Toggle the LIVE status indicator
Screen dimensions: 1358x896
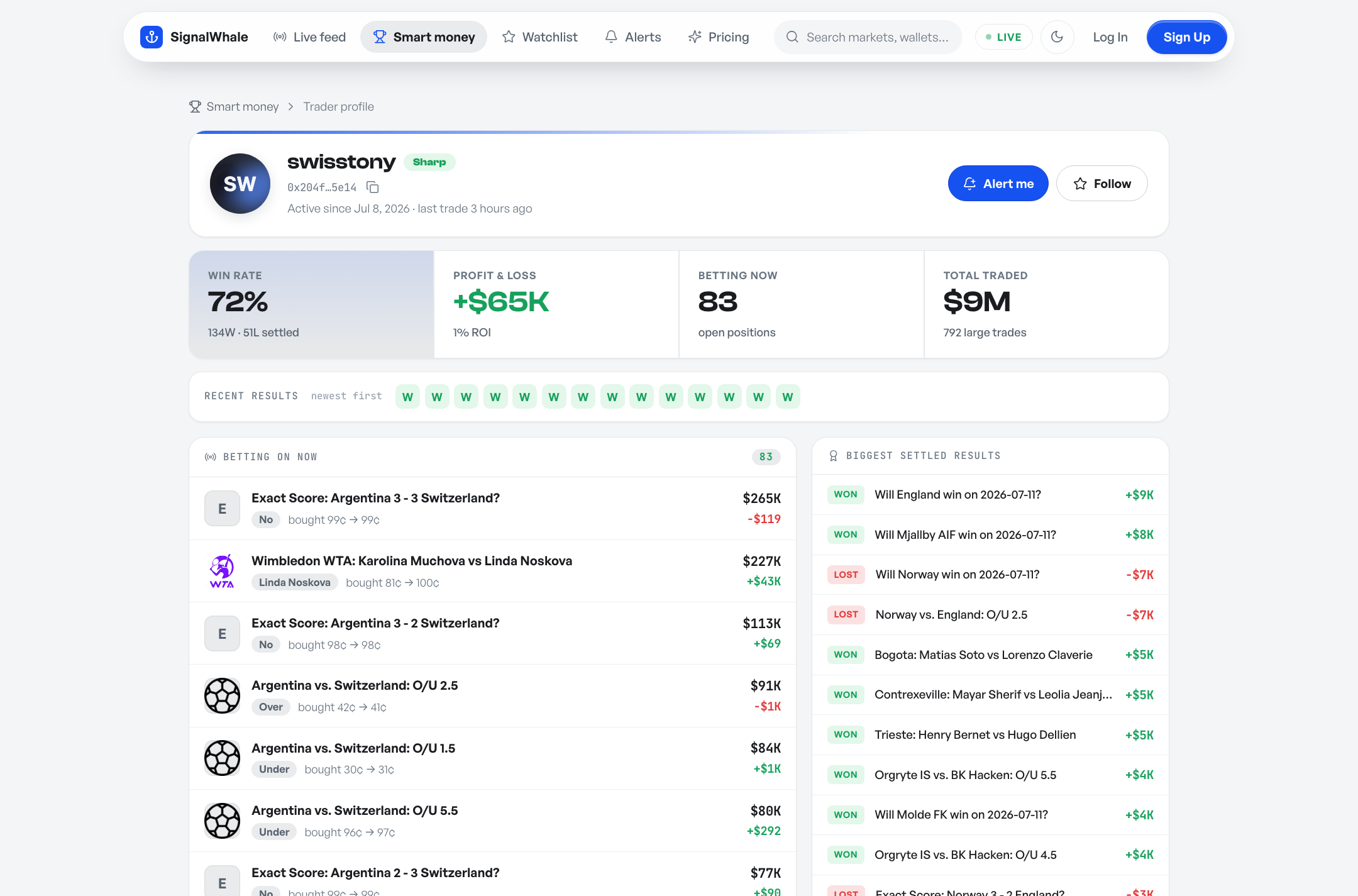(1004, 37)
